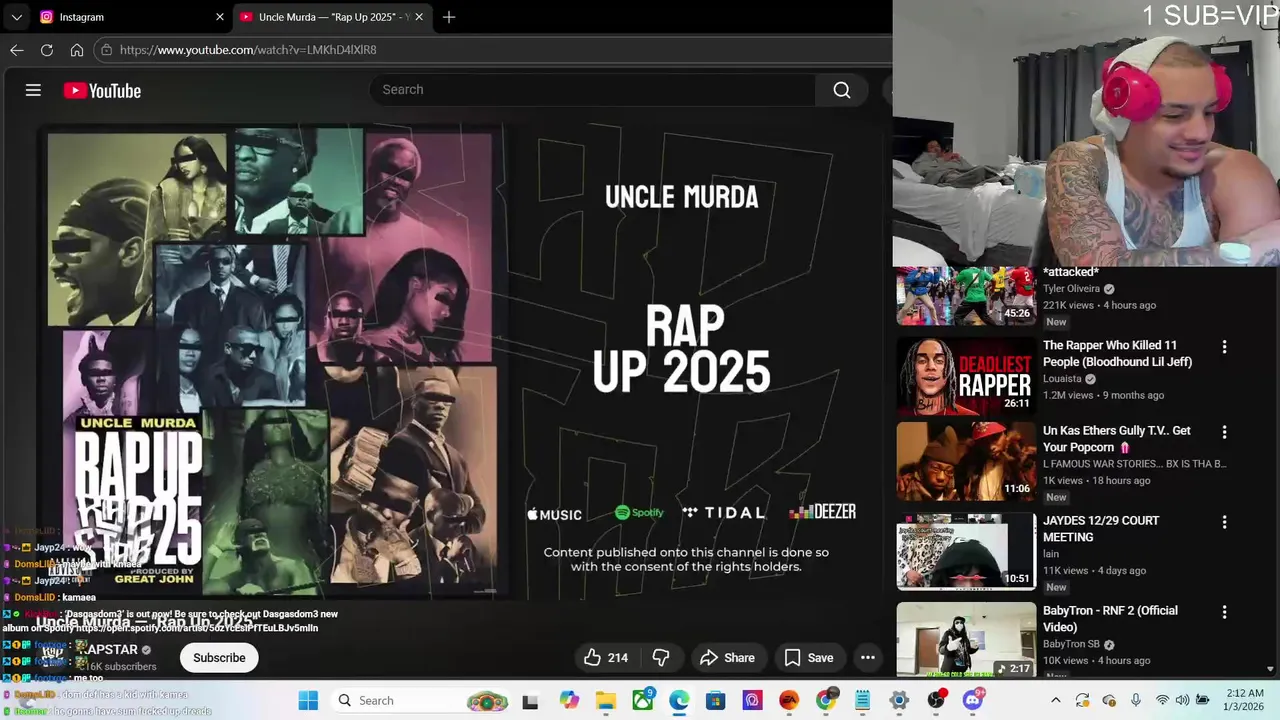
Task: Click the 2:17 BabyTron video thumbnail
Action: [x=966, y=640]
